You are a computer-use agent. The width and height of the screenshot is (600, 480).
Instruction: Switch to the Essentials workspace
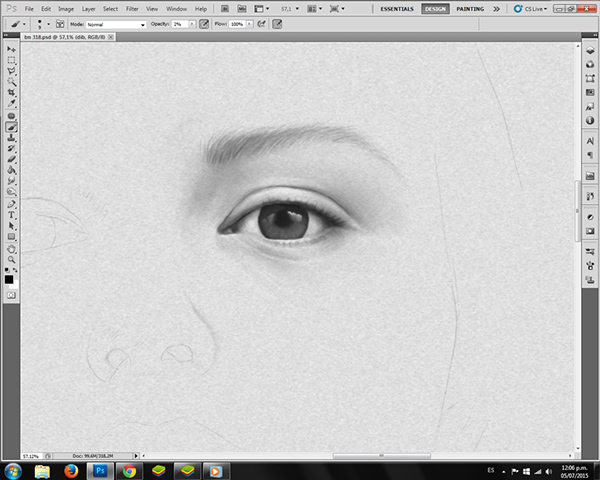click(x=398, y=8)
